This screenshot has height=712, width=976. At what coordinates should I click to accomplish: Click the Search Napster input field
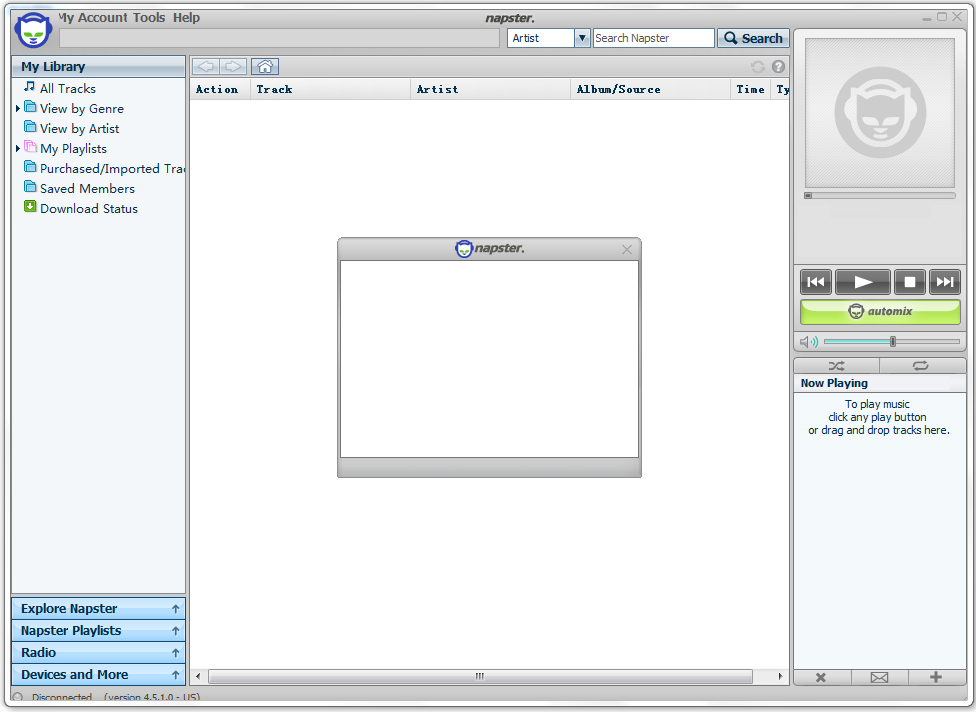tap(653, 38)
